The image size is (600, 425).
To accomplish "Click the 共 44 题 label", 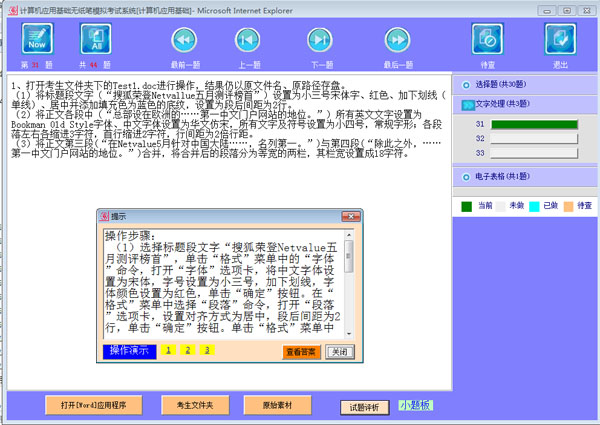I will click(95, 65).
